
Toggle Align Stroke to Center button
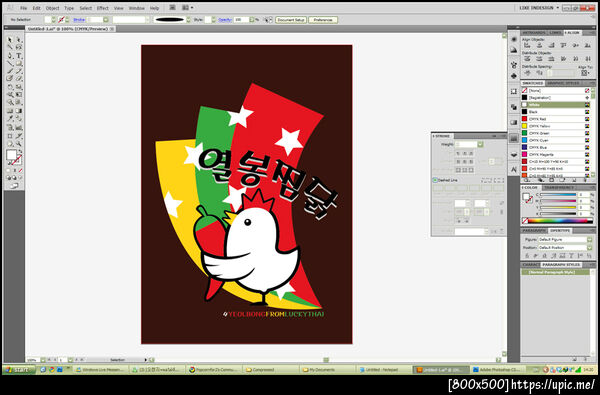(x=458, y=170)
